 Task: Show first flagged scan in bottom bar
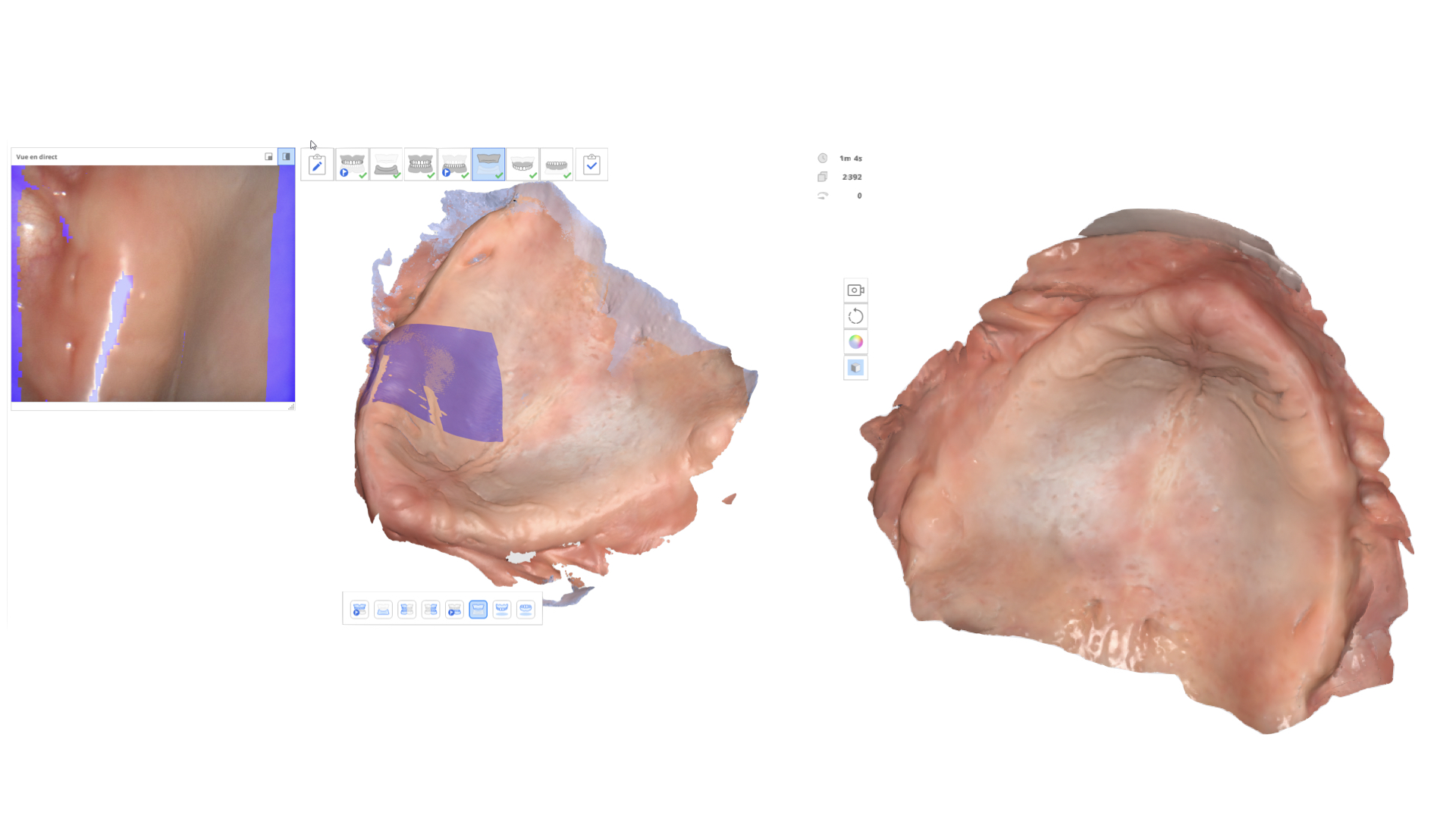pyautogui.click(x=359, y=610)
